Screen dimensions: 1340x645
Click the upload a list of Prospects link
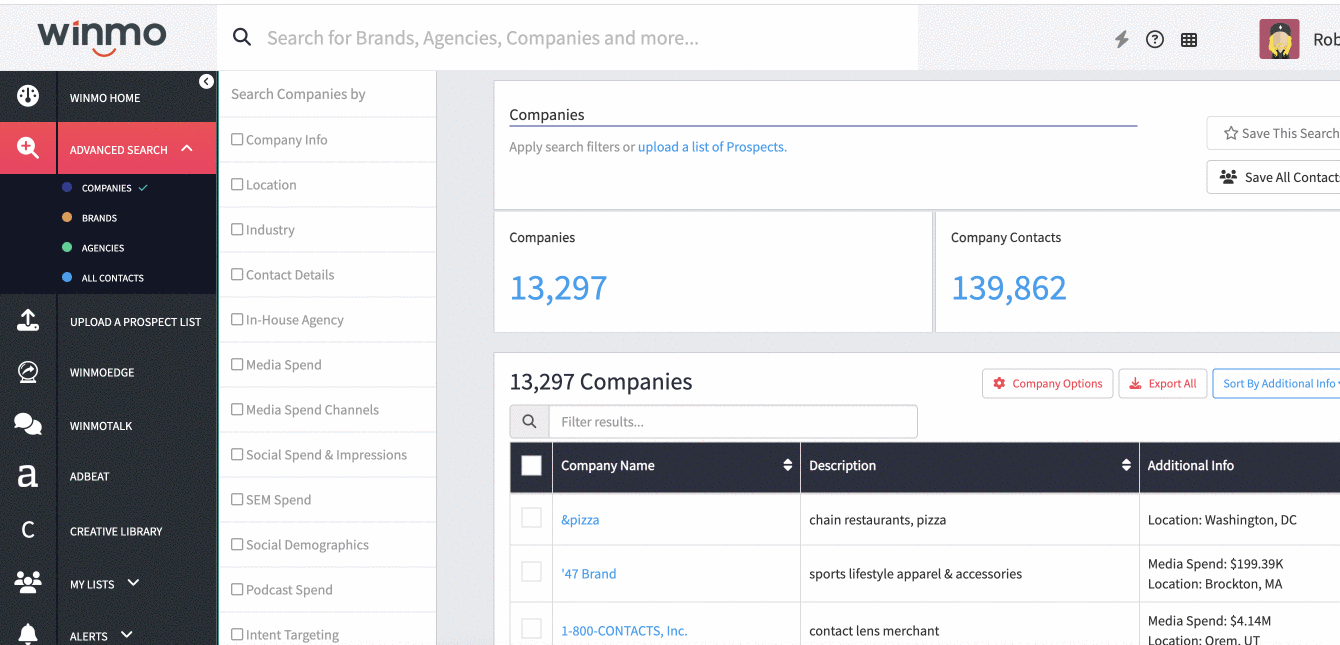pyautogui.click(x=712, y=147)
